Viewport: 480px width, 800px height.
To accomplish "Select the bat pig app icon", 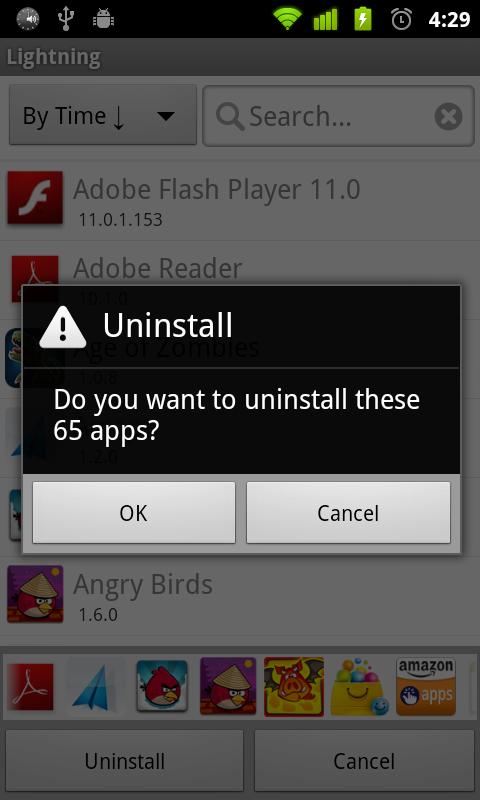I will point(294,686).
